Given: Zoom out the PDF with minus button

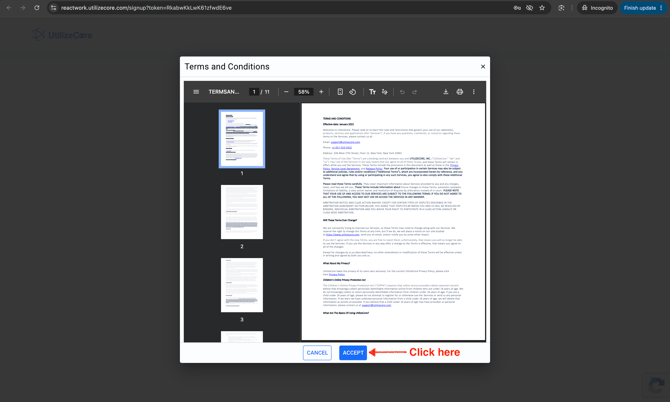Looking at the screenshot, I should tap(286, 92).
